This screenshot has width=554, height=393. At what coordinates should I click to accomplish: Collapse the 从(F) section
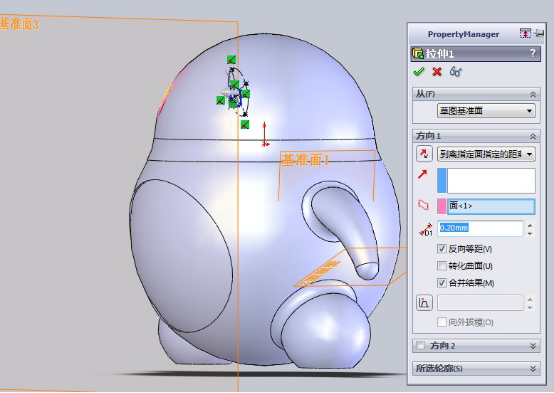coord(533,94)
